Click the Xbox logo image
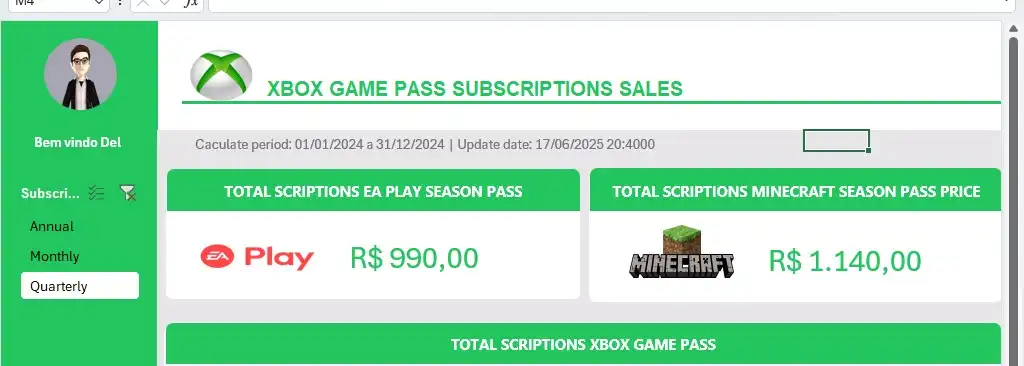This screenshot has height=366, width=1024. coord(221,75)
